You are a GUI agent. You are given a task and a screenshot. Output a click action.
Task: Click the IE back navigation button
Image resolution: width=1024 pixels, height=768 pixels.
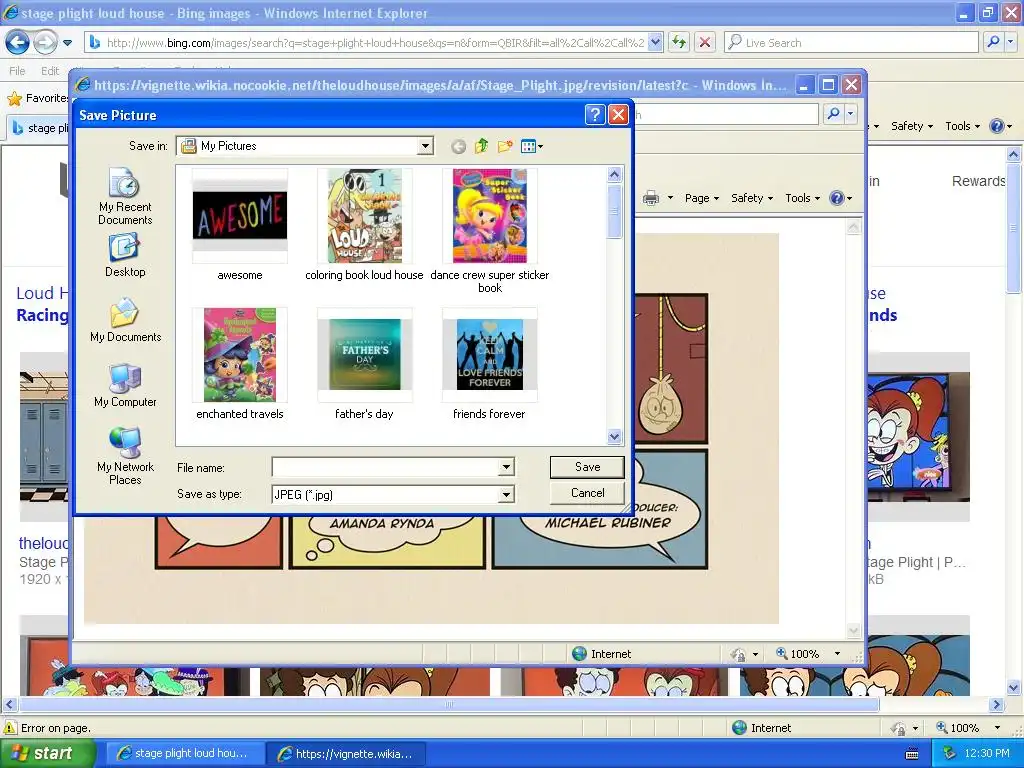pos(18,43)
